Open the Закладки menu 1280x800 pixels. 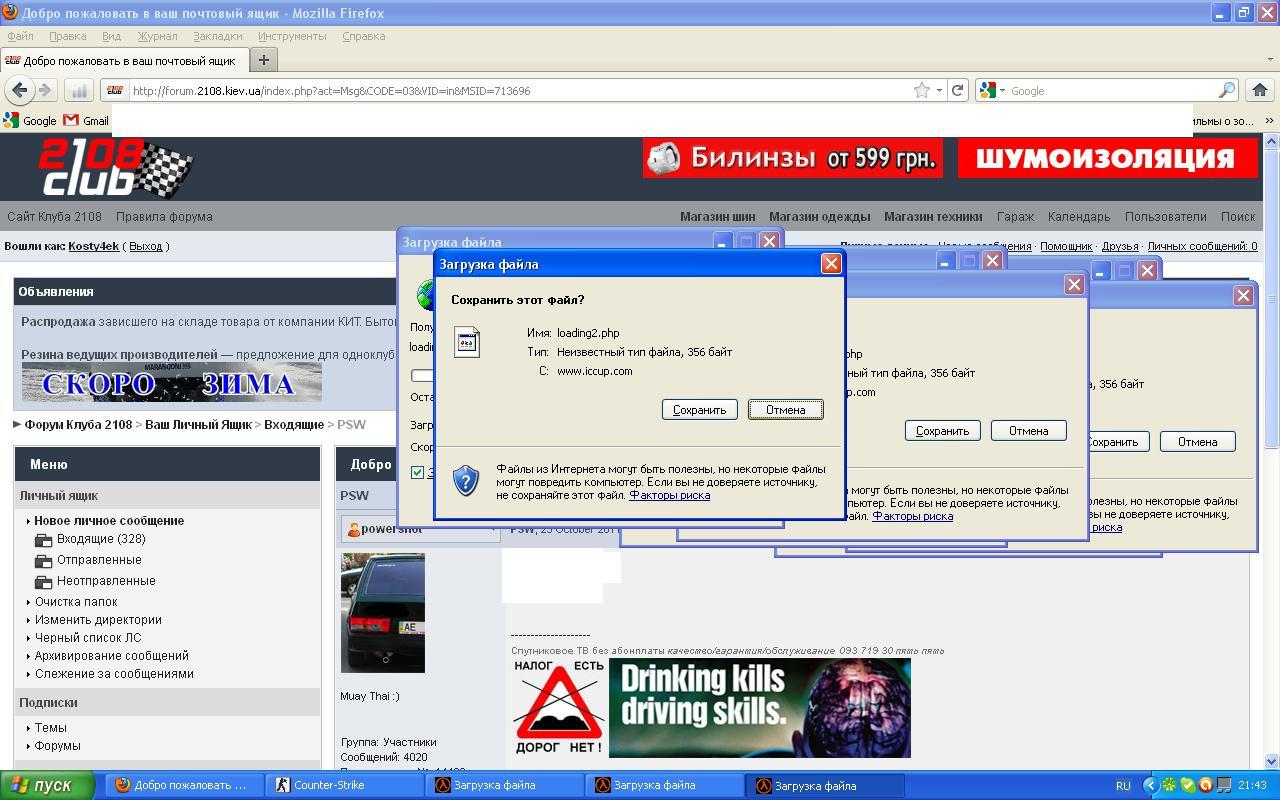point(217,36)
